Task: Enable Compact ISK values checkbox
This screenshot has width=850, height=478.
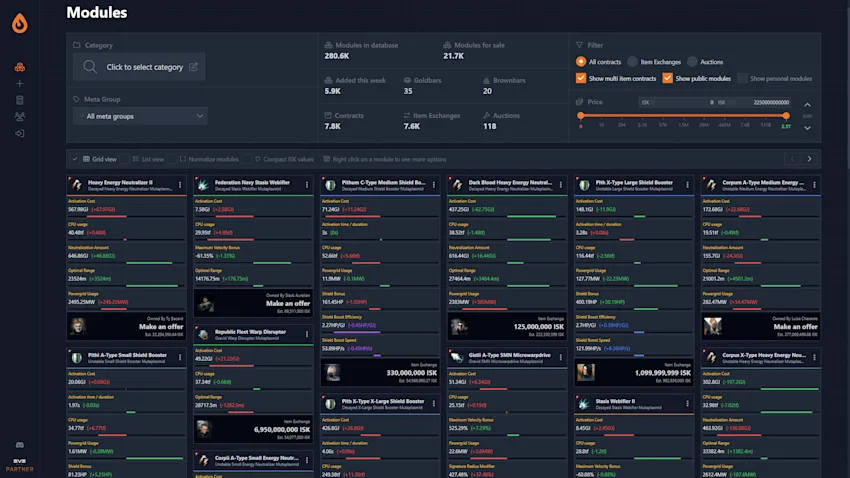Action: point(246,159)
